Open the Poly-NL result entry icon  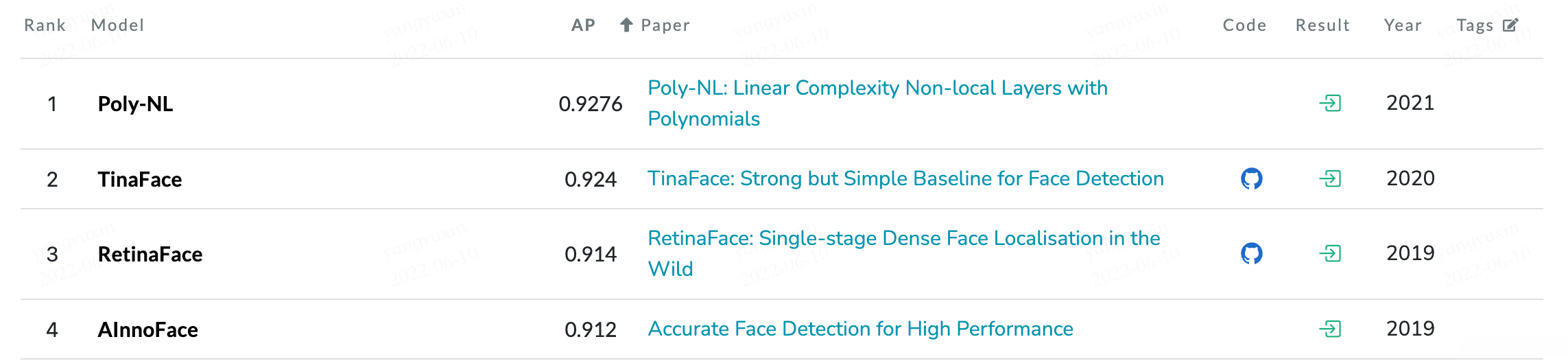point(1330,104)
